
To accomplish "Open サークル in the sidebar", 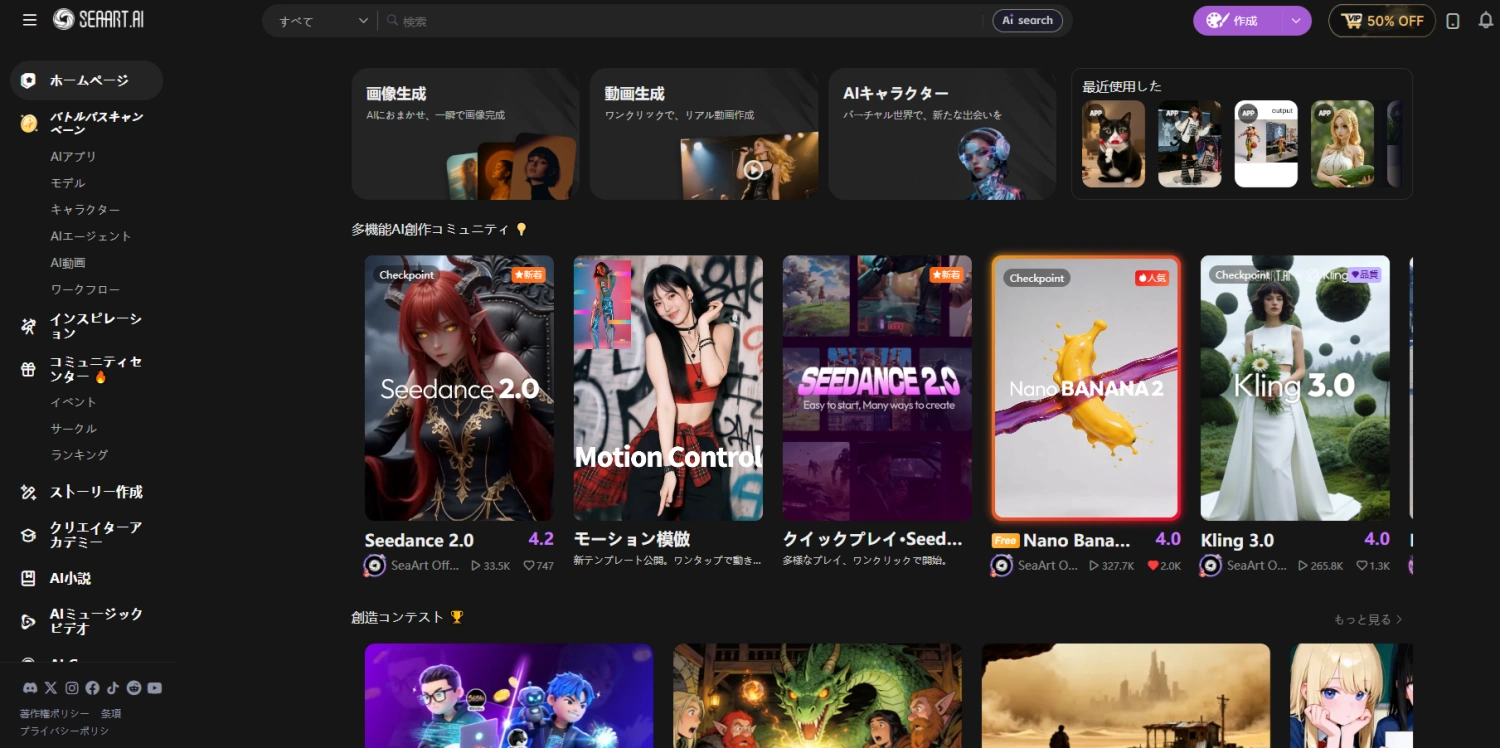I will (73, 428).
